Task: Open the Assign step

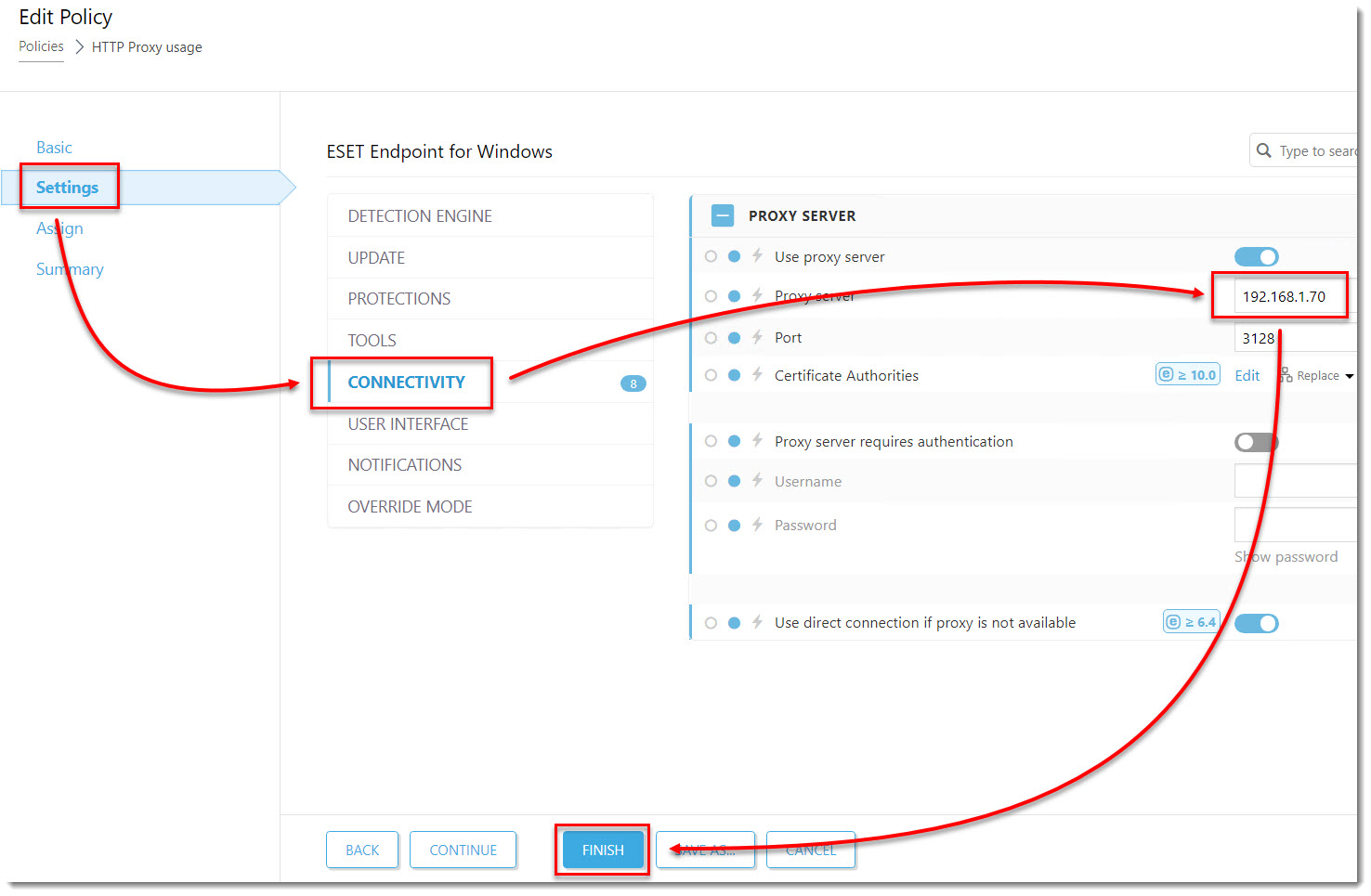Action: pos(59,228)
